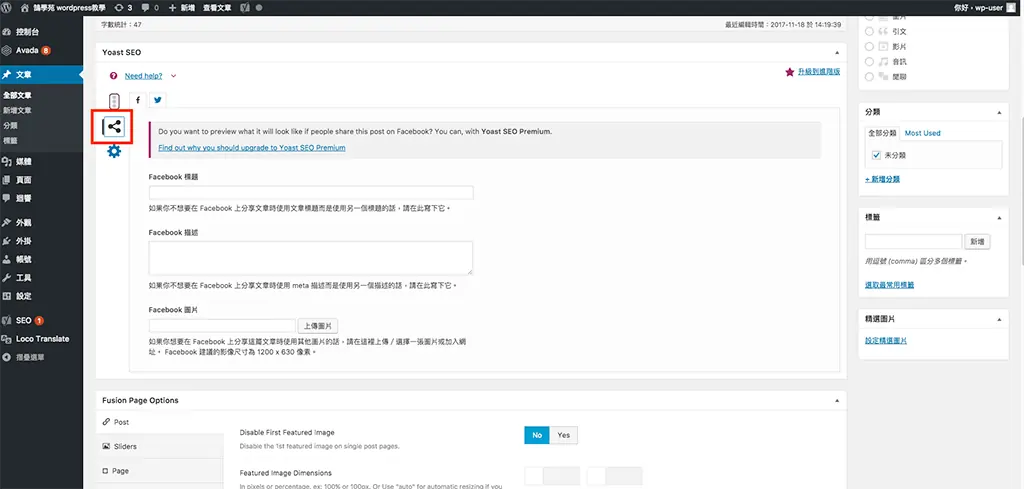The image size is (1024, 489).
Task: Click the Need help? link
Action: click(144, 76)
